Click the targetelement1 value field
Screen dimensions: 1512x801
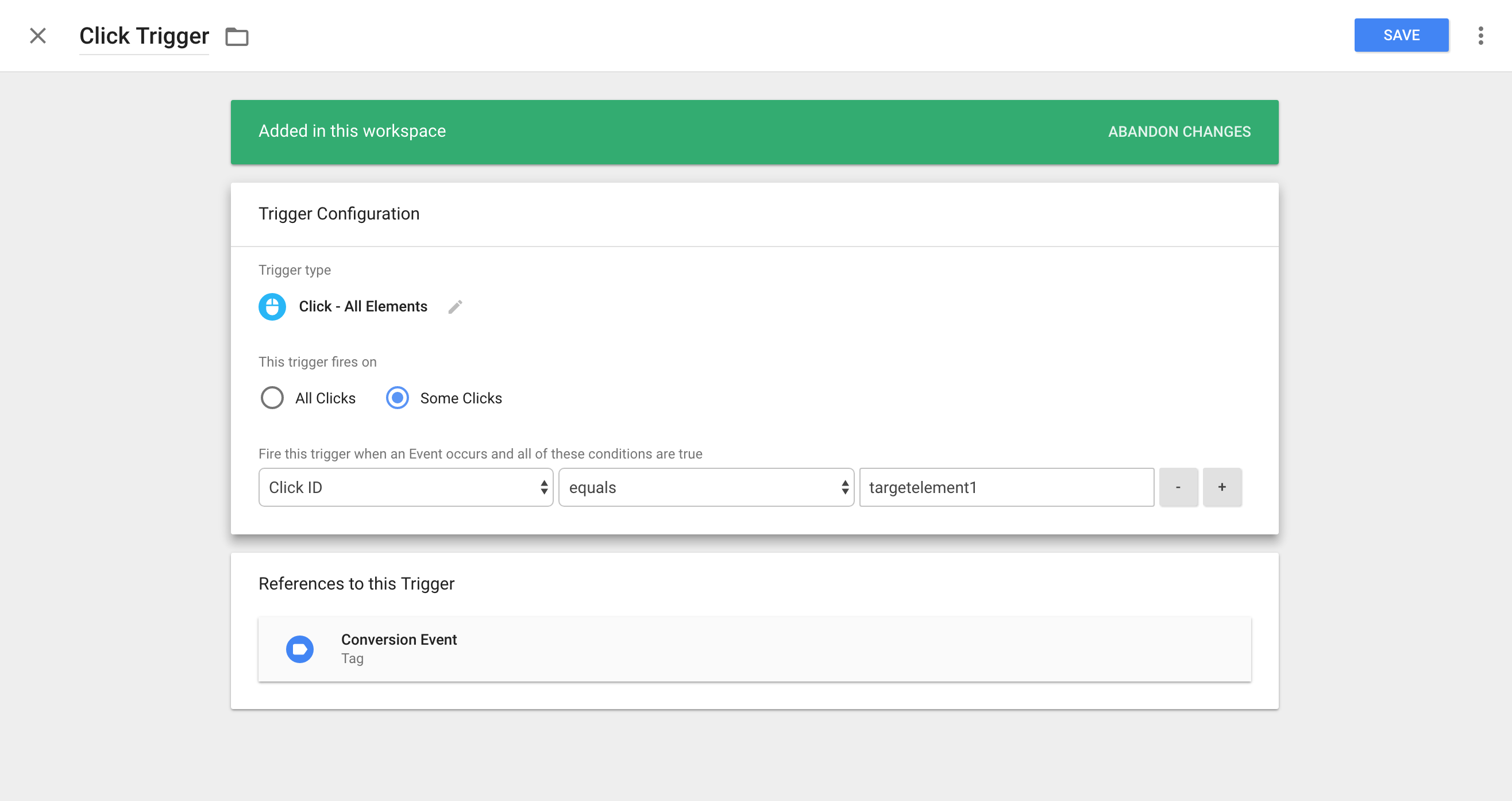pyautogui.click(x=1006, y=487)
